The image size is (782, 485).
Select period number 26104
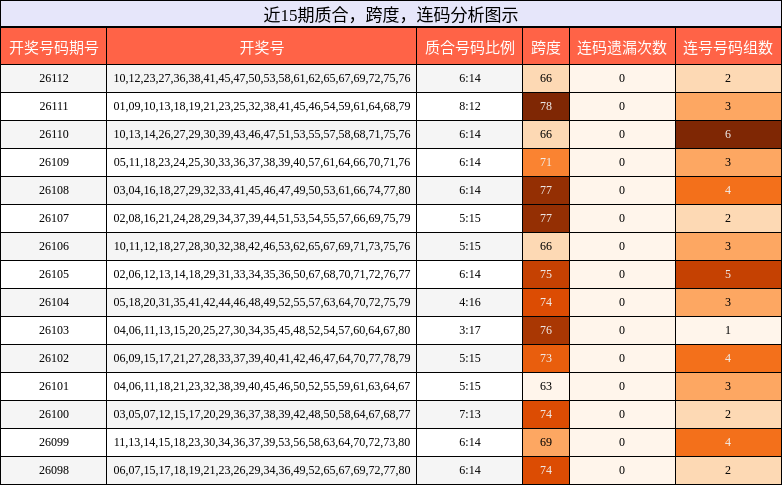53,301
